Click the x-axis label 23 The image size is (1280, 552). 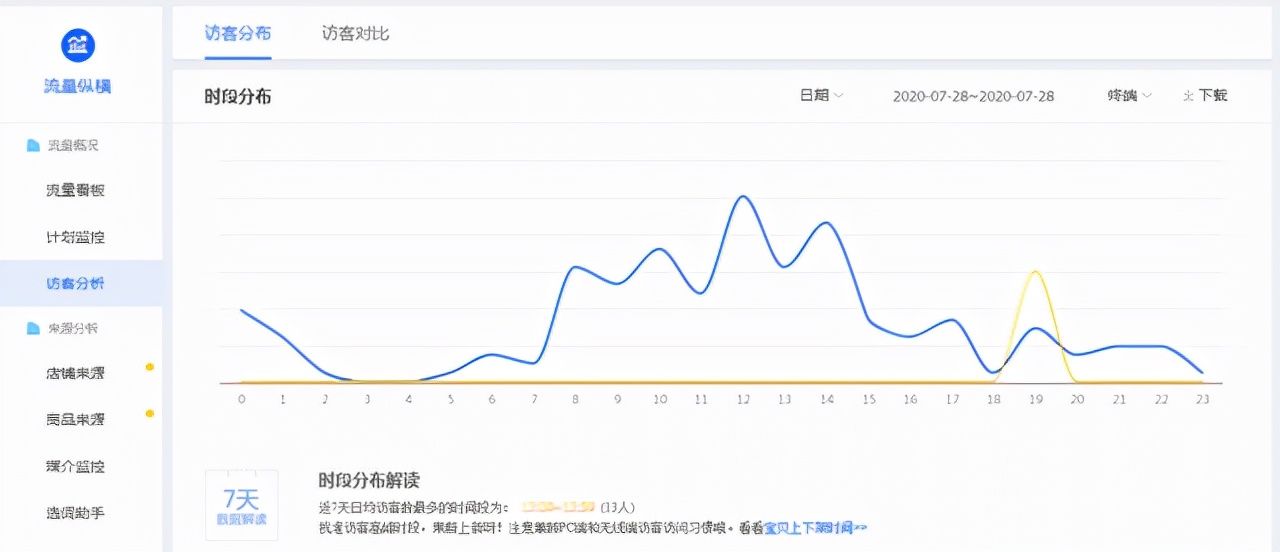click(1203, 399)
